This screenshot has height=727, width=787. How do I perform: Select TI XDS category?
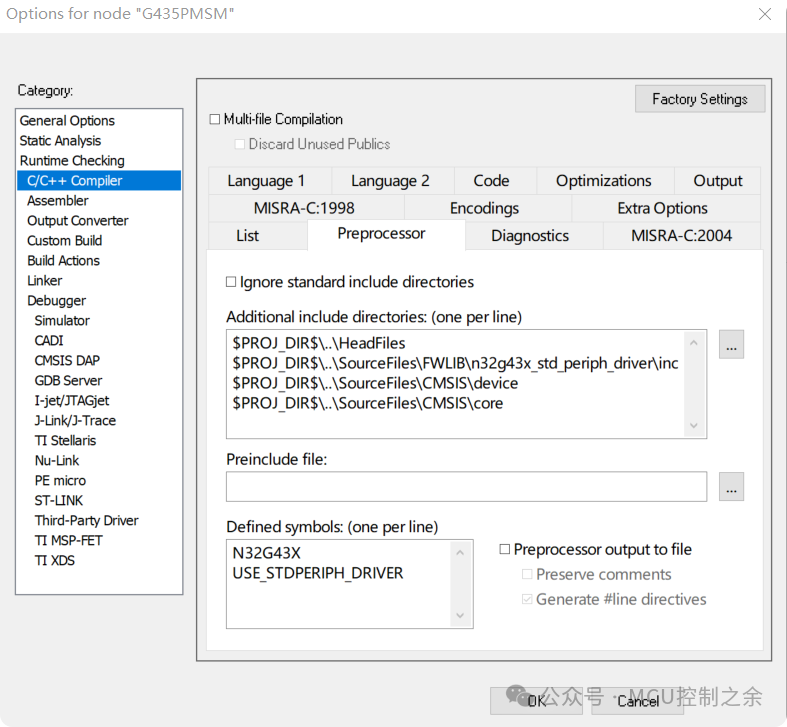[x=99, y=560]
